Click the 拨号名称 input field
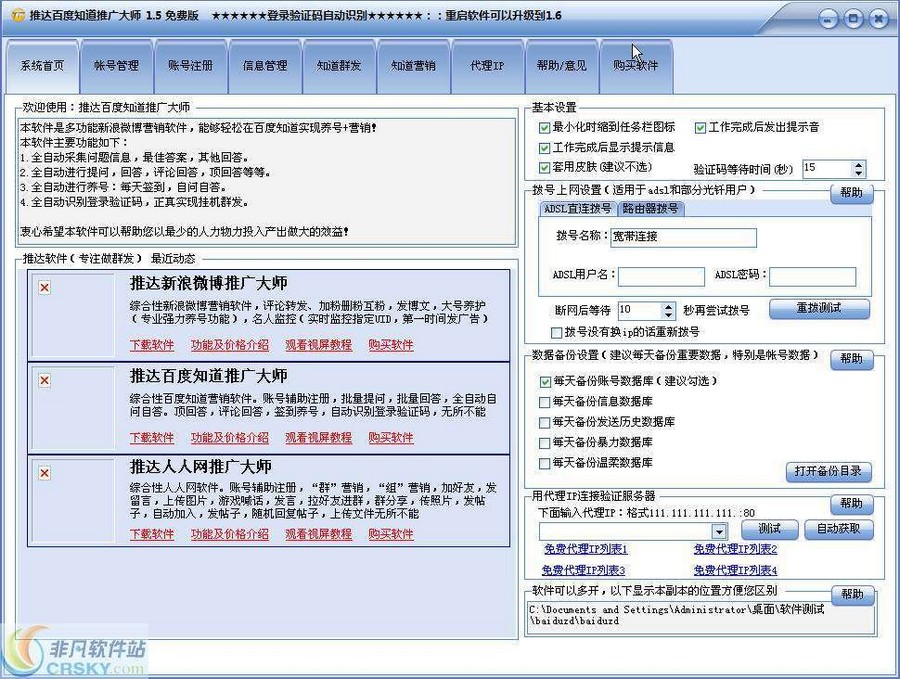Viewport: 900px width, 679px height. (x=683, y=237)
